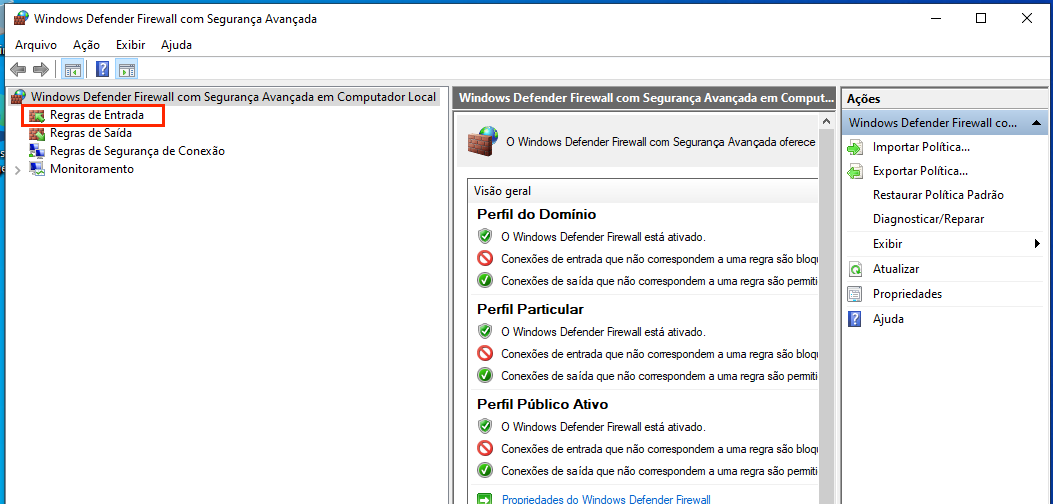Viewport: 1053px width, 504px height.
Task: Open the Exibir submenu arrow in Ações
Action: tap(1038, 244)
